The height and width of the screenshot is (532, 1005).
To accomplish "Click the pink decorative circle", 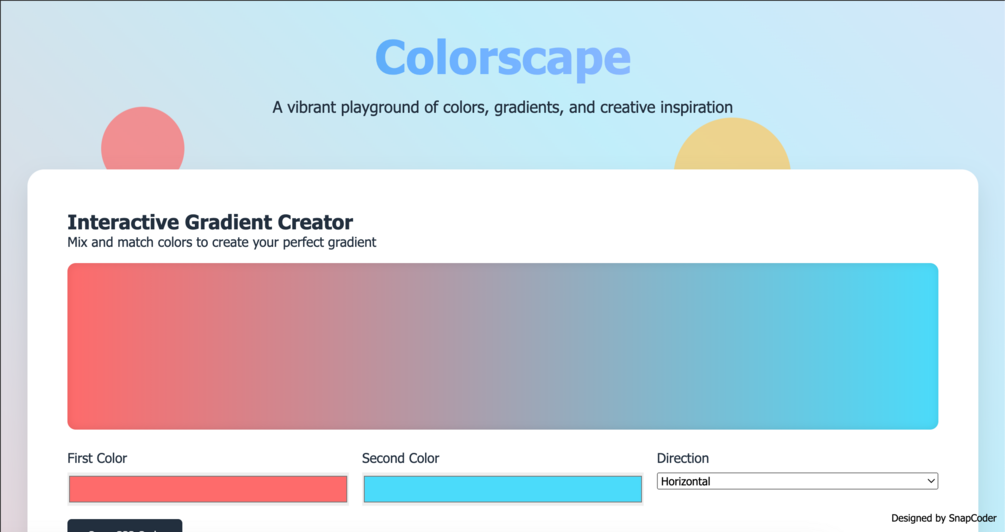I will [x=143, y=139].
